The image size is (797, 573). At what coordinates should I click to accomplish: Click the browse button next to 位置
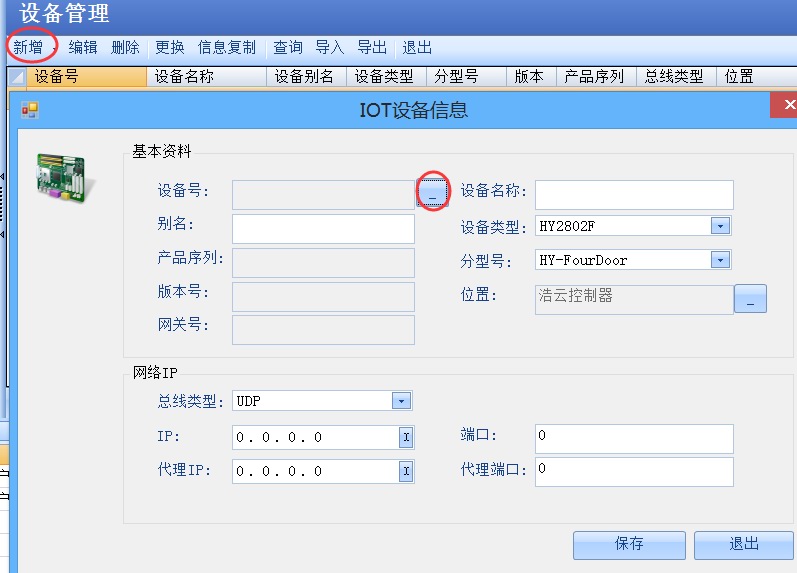[x=750, y=298]
